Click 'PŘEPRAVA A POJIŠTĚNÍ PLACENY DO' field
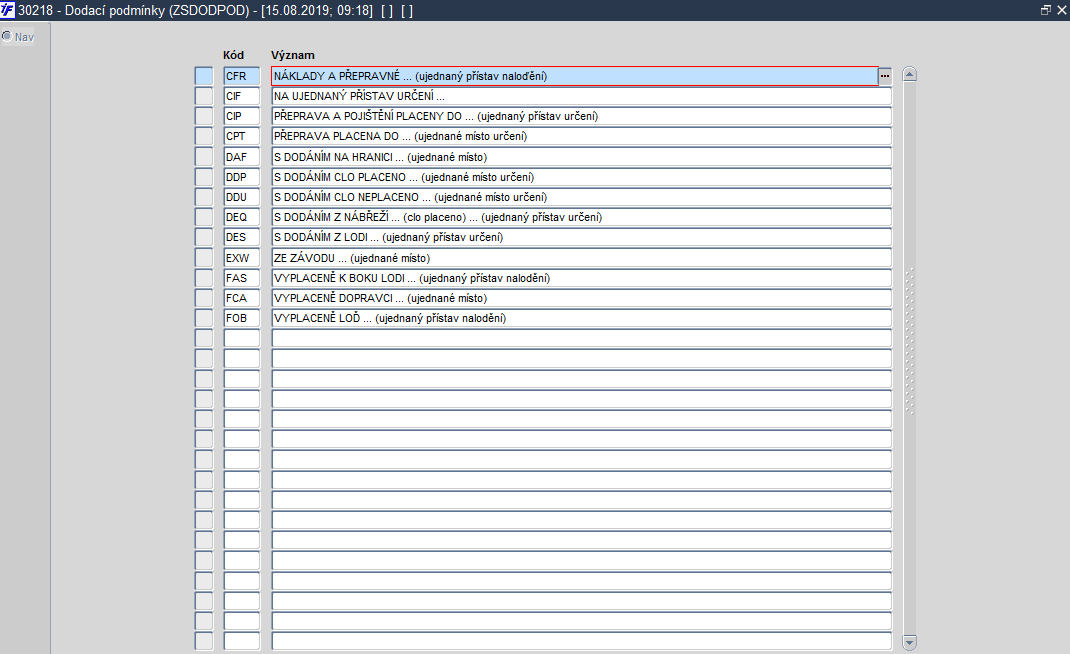 [x=581, y=116]
